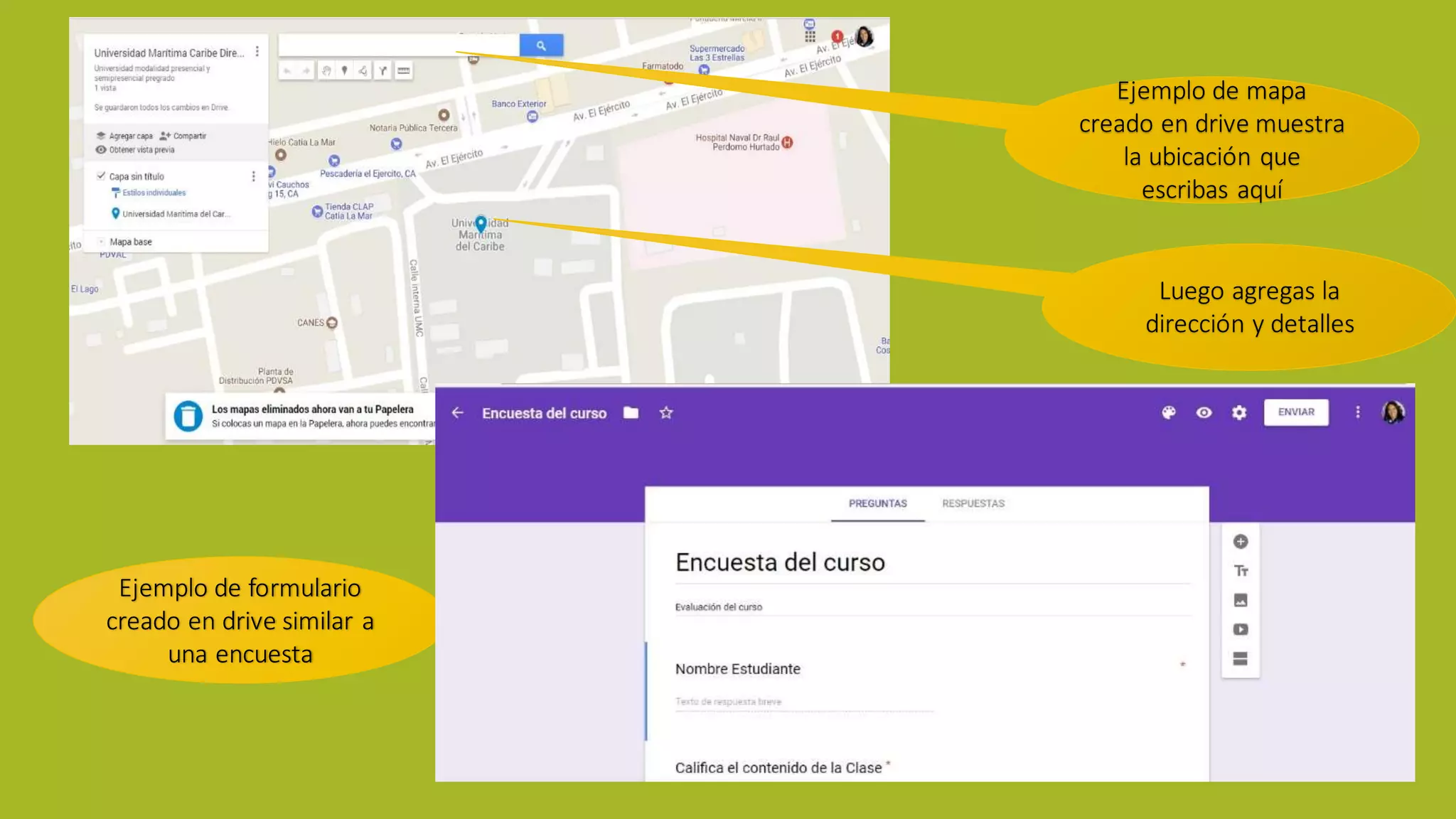Click the undo arrow in map toolbar

287,70
